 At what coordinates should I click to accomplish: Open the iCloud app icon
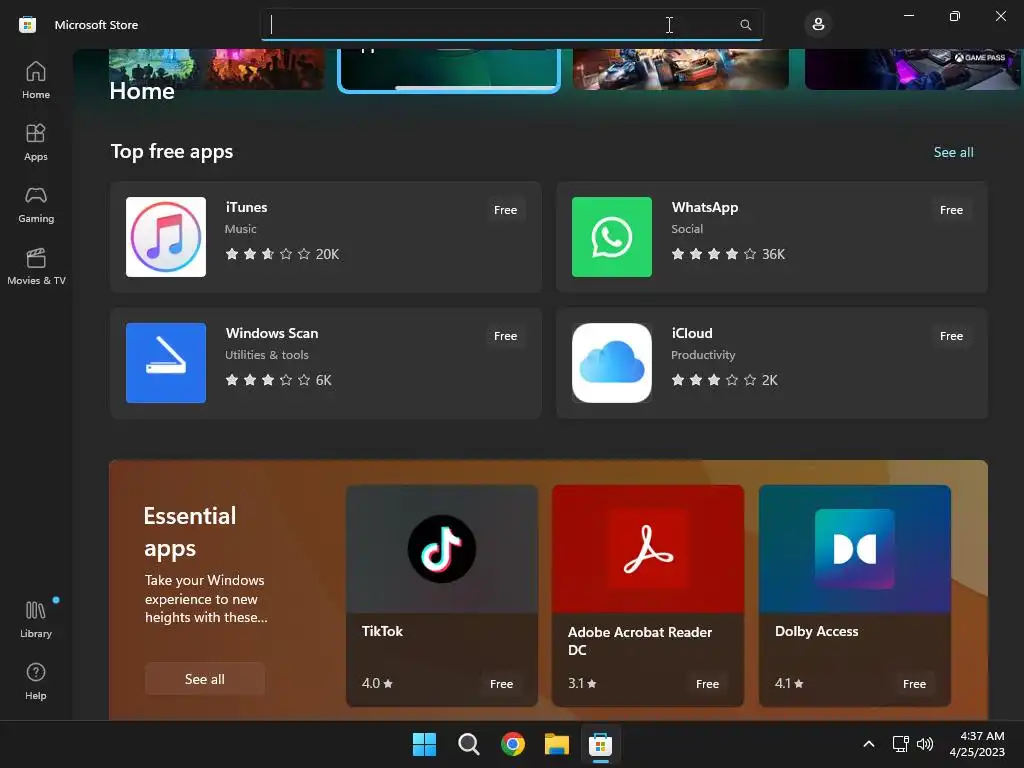(612, 363)
